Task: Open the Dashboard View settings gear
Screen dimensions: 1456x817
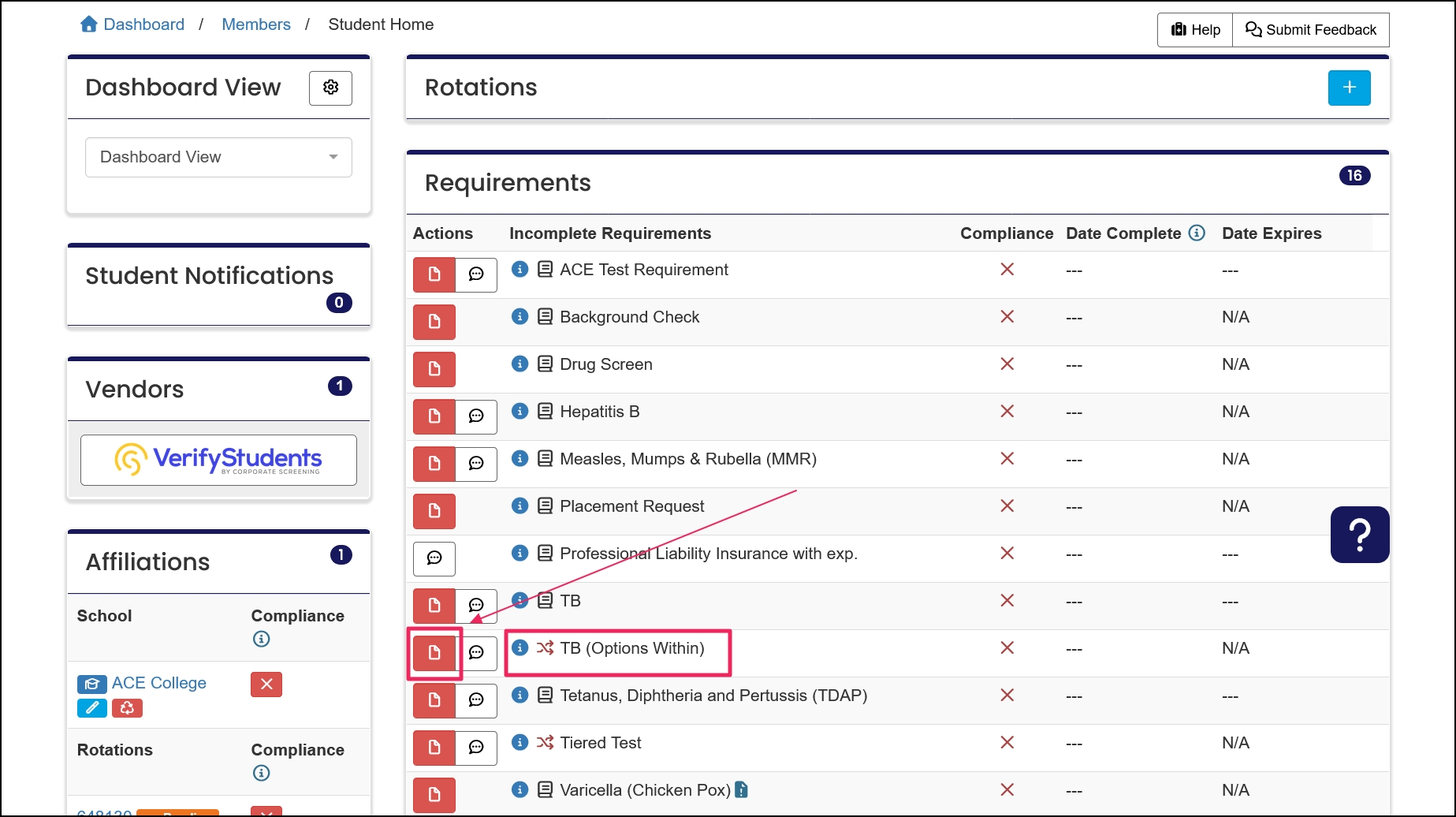Action: point(330,88)
